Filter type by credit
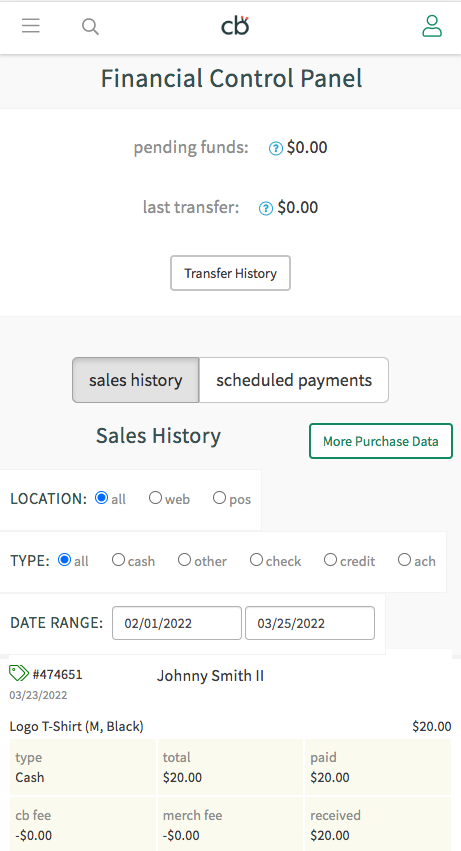The height and width of the screenshot is (851, 461). tap(330, 560)
